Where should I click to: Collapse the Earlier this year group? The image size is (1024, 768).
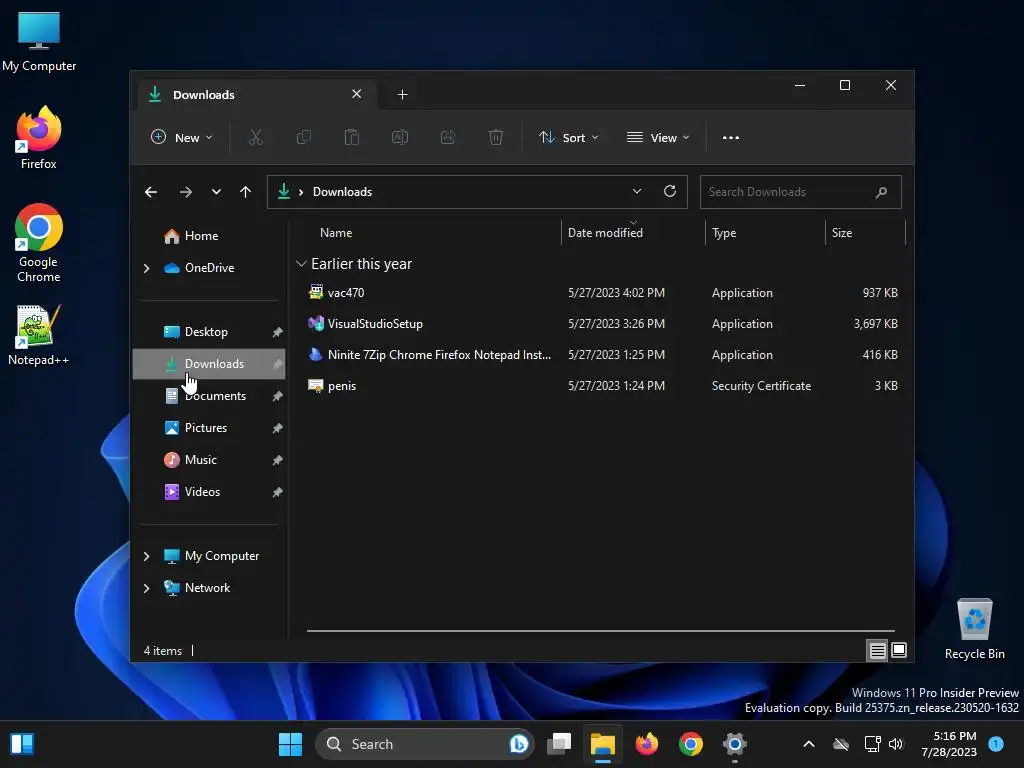tap(301, 264)
